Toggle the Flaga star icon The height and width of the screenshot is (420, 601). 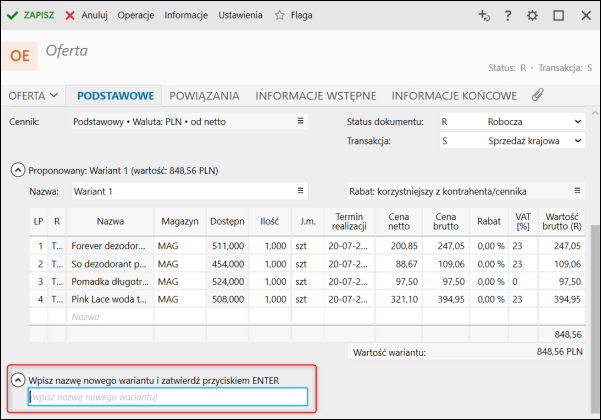pyautogui.click(x=279, y=15)
